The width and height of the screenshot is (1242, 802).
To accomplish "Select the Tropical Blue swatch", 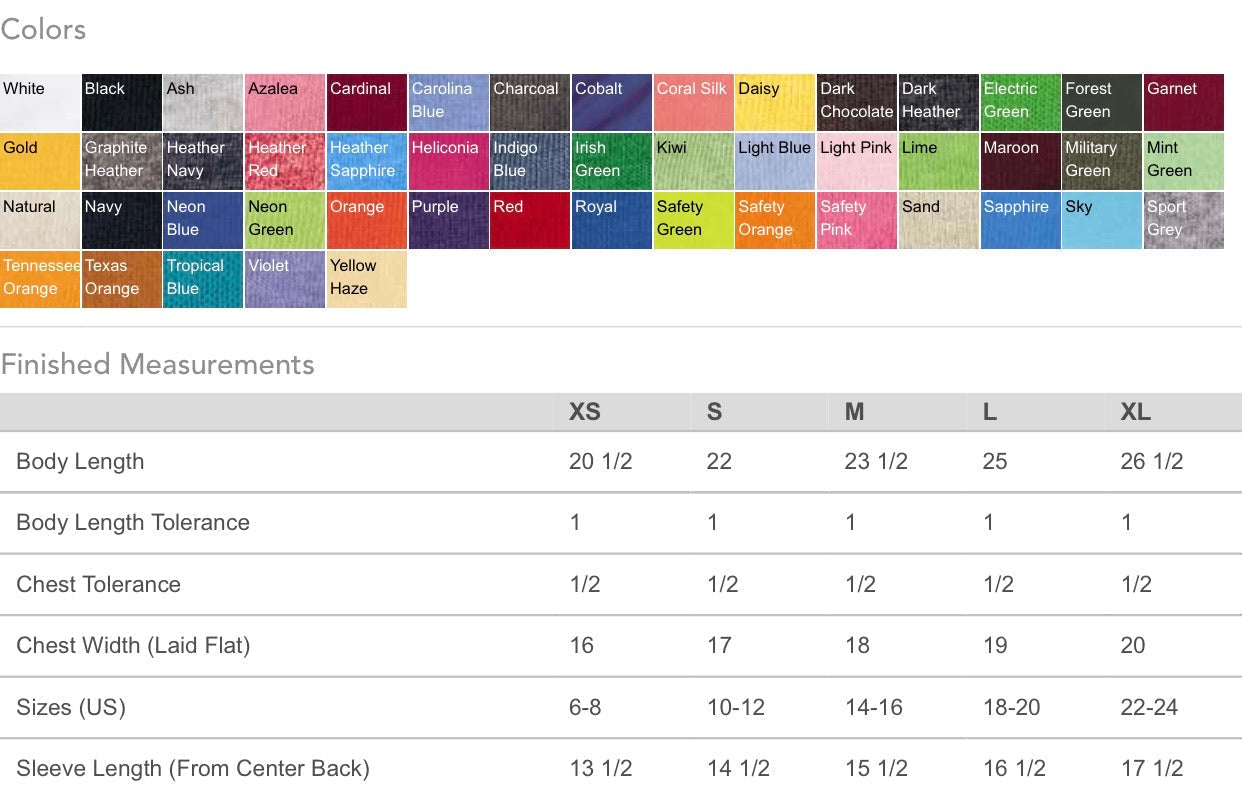I will [x=203, y=279].
